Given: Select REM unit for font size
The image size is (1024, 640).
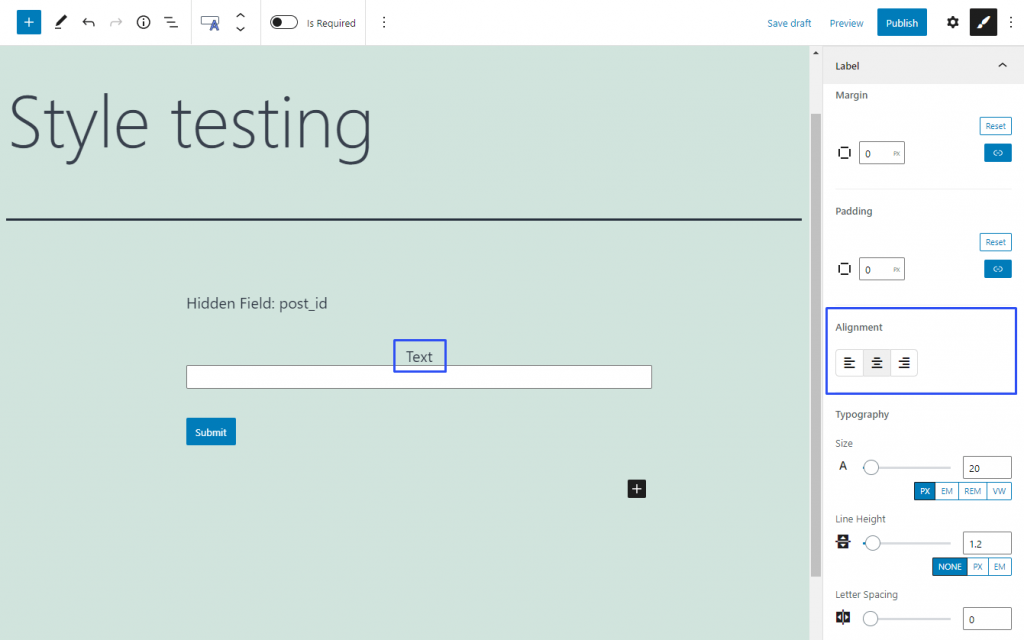Looking at the screenshot, I should [x=972, y=491].
